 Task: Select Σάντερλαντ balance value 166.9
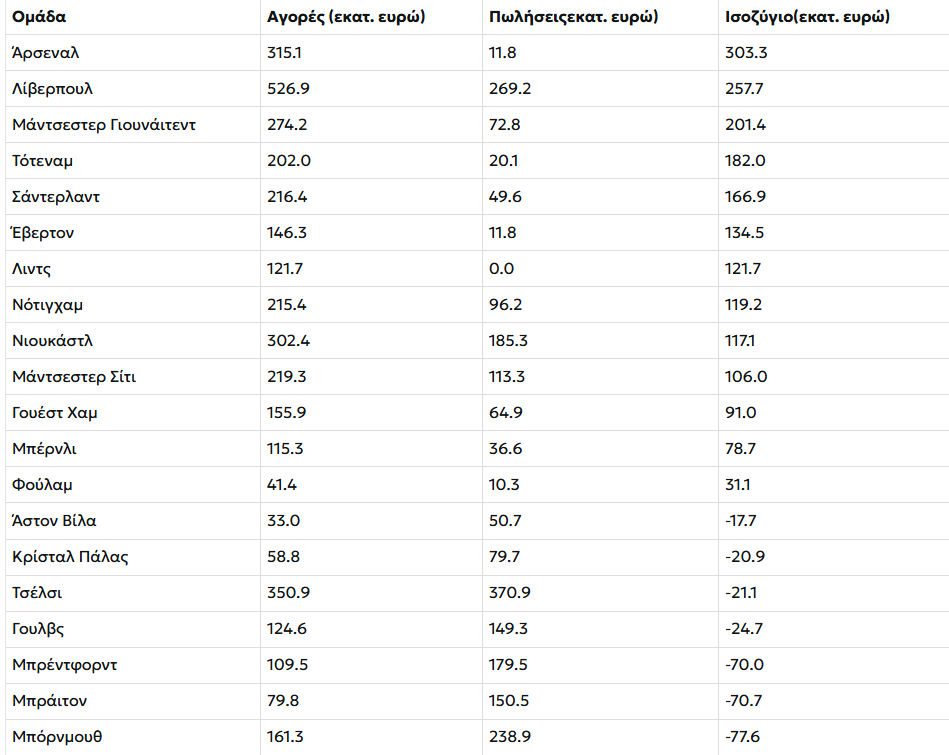pos(745,197)
